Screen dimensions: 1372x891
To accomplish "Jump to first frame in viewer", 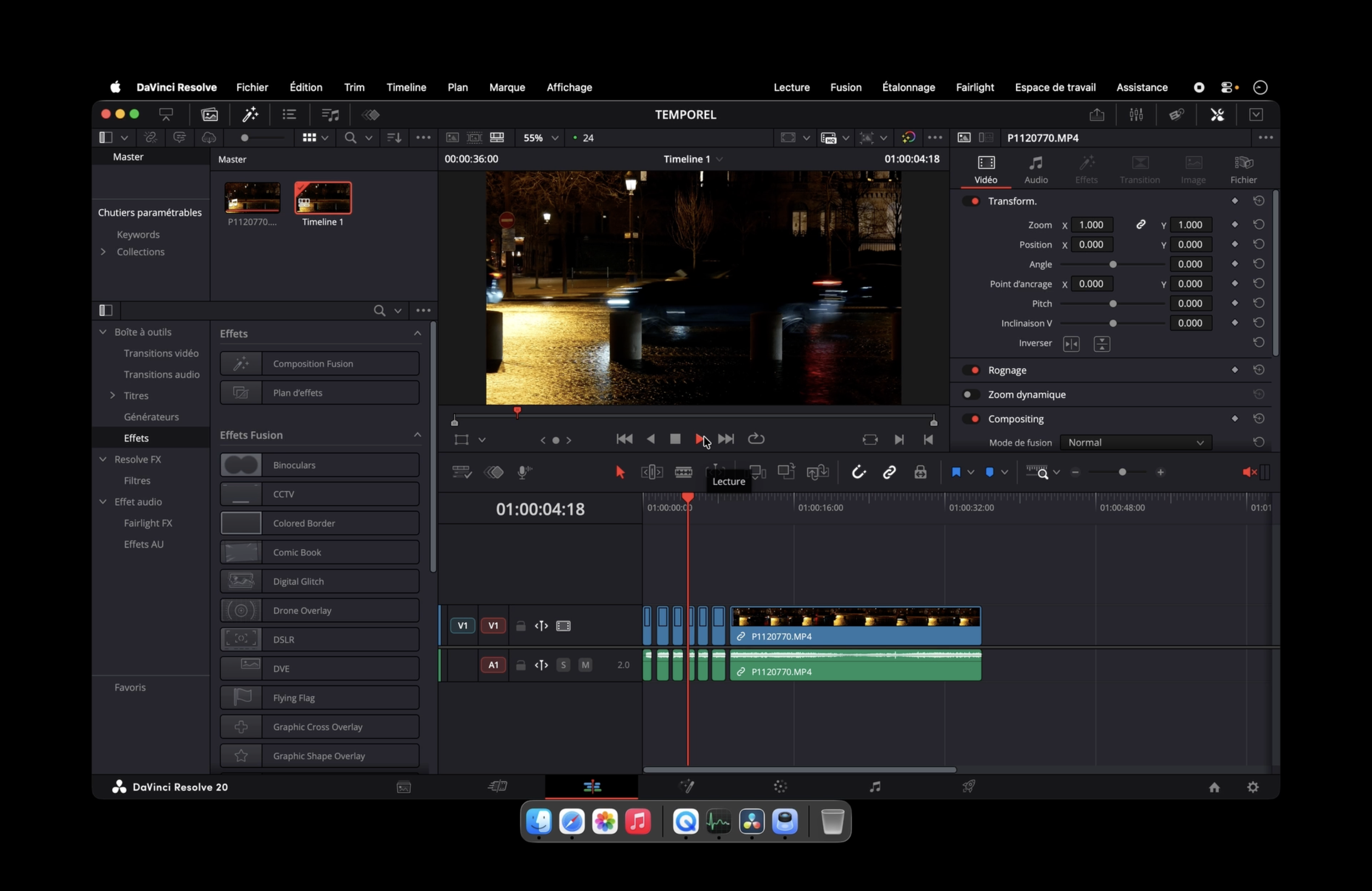I will coord(624,439).
